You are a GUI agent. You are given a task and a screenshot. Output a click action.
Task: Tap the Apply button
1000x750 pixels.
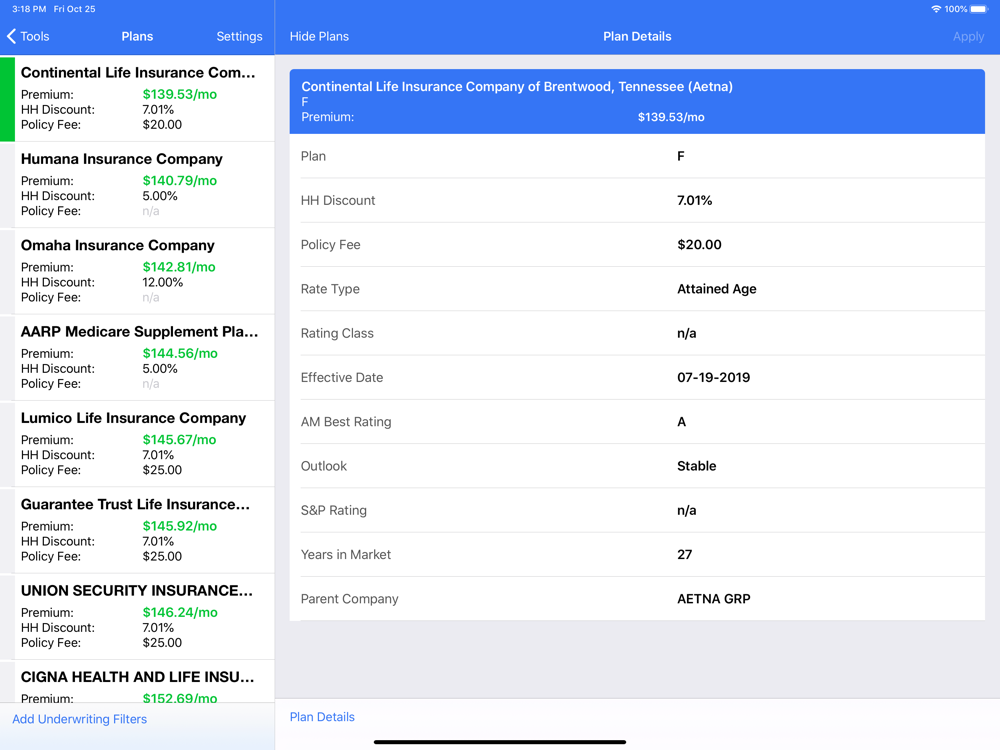(x=968, y=36)
